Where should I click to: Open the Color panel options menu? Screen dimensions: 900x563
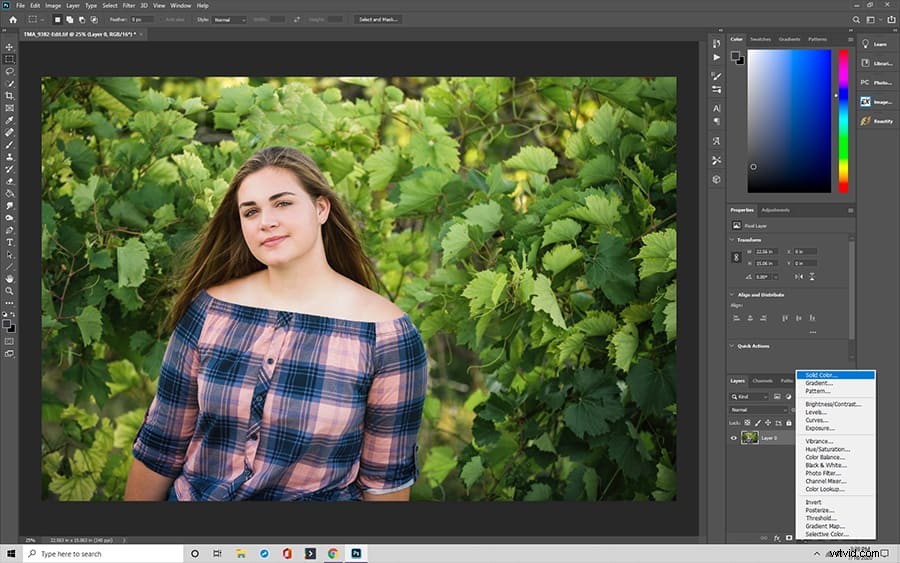[x=850, y=39]
